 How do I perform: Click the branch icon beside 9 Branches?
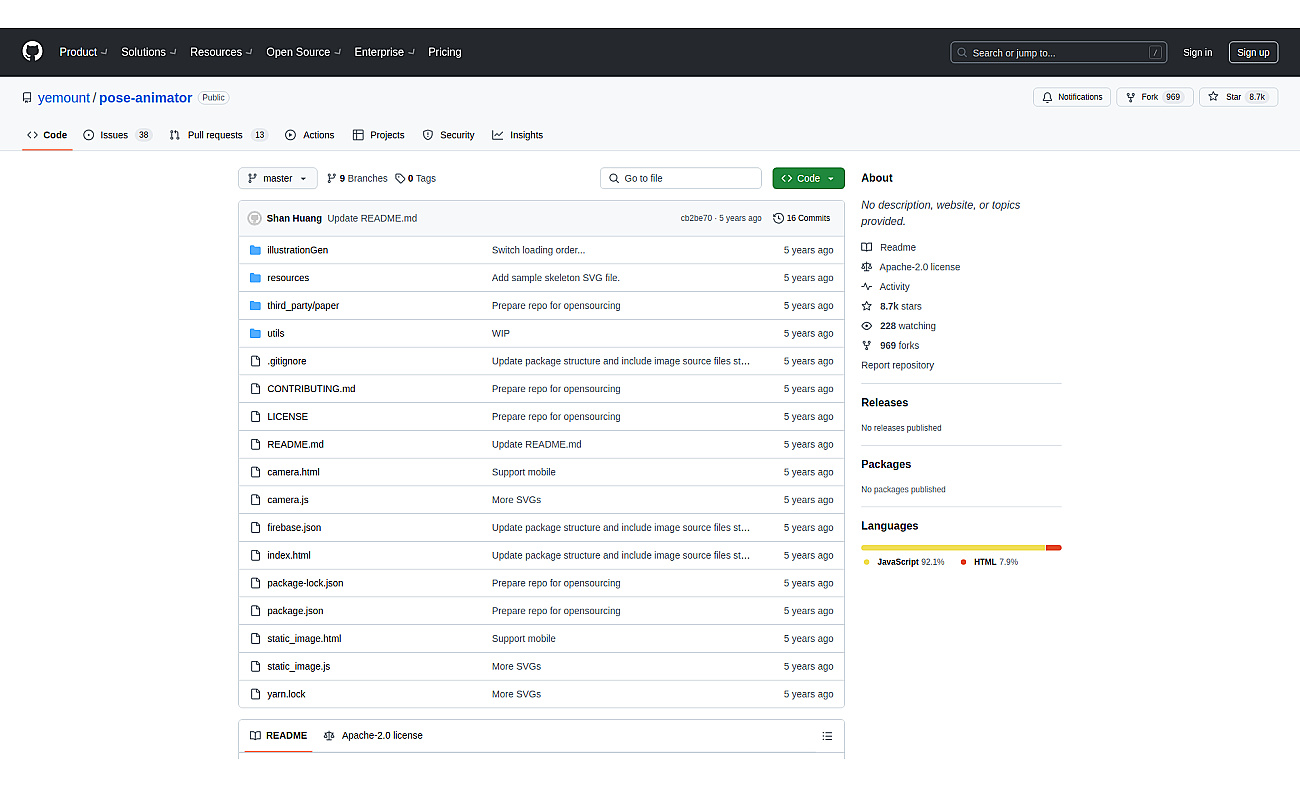332,179
